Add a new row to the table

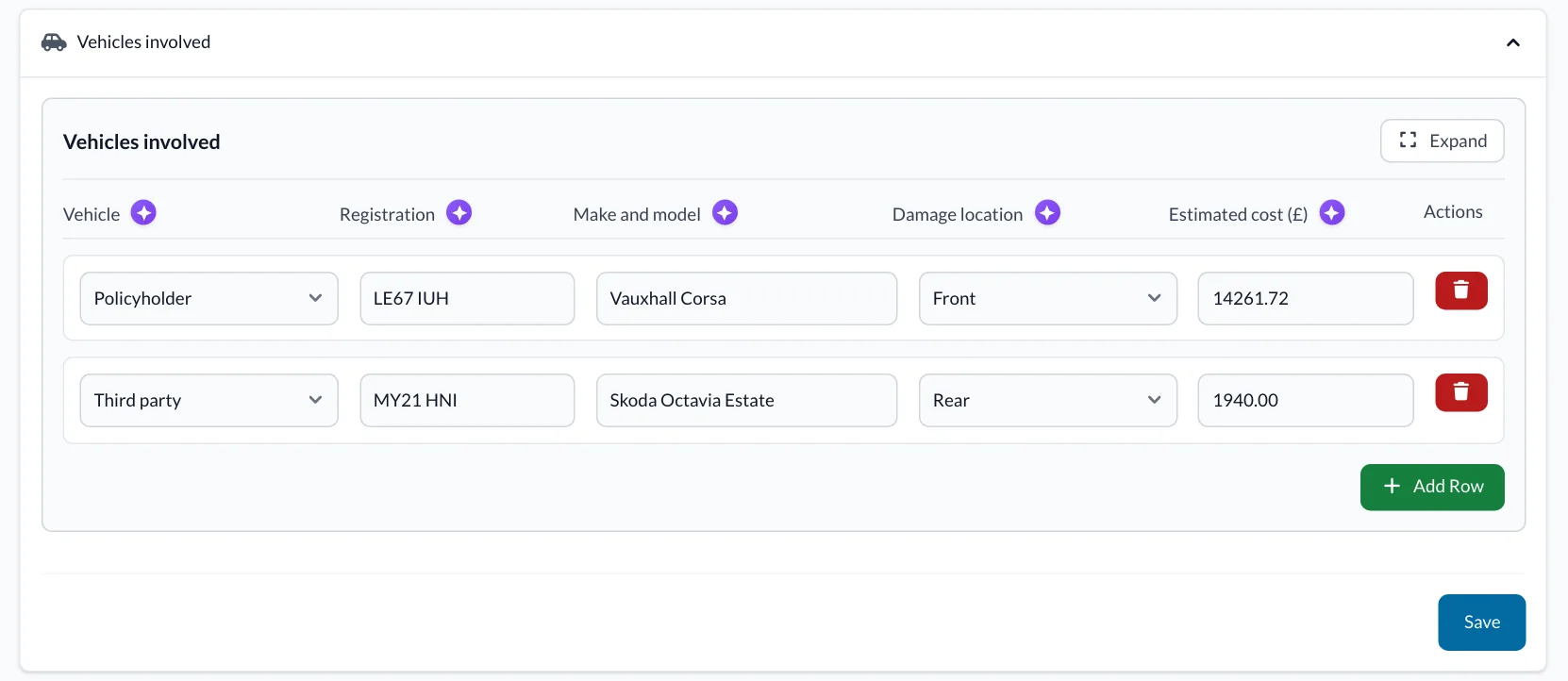point(1432,487)
